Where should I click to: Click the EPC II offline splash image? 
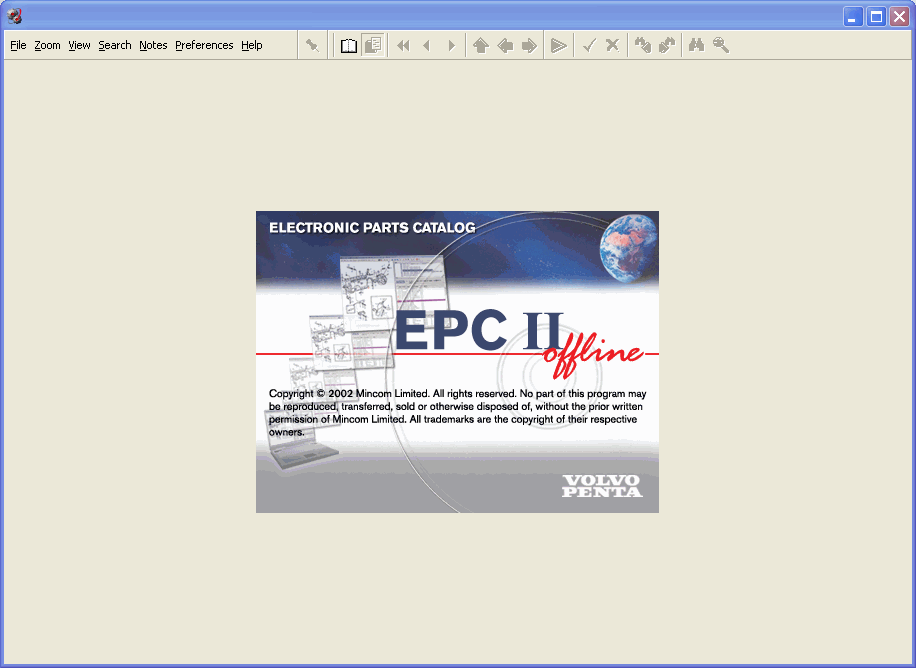tap(457, 362)
